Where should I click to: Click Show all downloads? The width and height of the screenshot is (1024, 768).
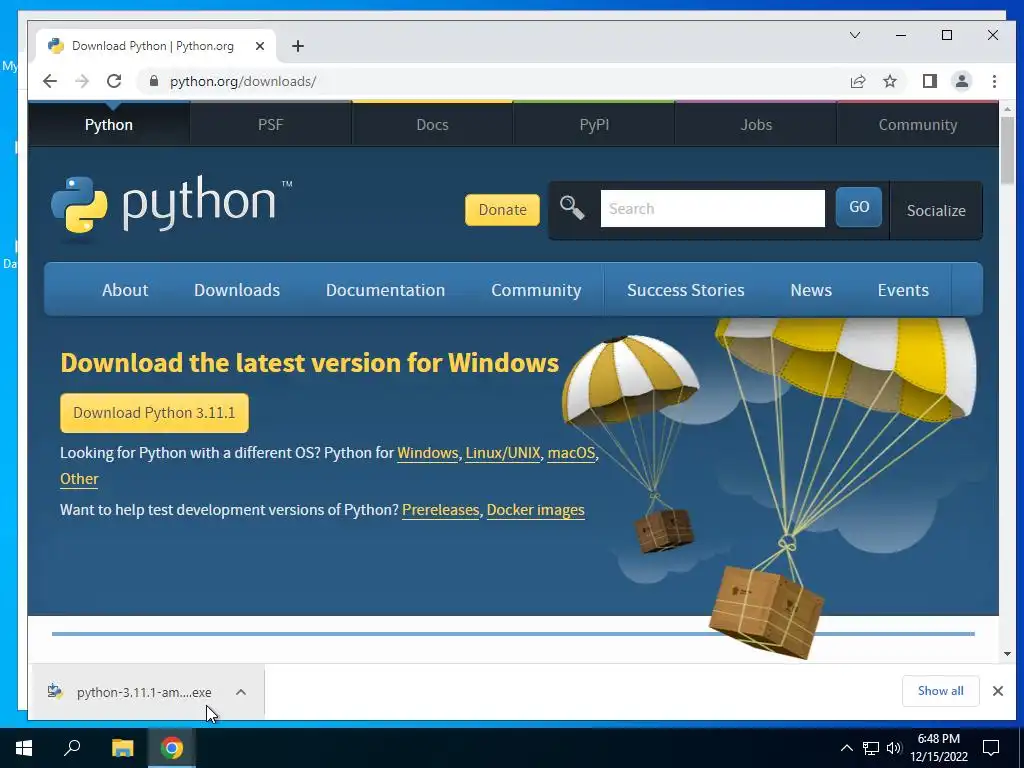(x=940, y=691)
